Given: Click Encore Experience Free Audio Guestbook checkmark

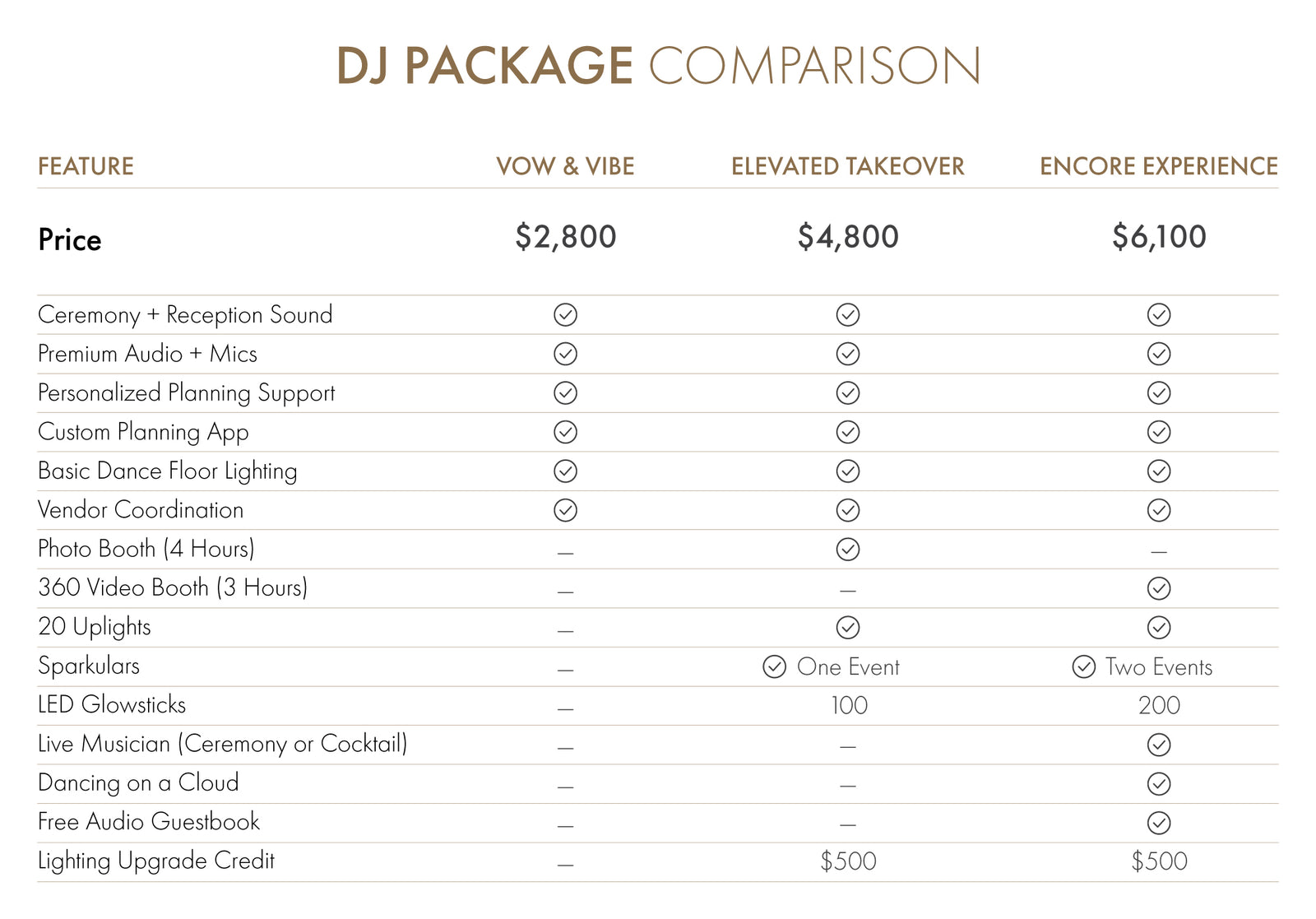Looking at the screenshot, I should click(1158, 823).
